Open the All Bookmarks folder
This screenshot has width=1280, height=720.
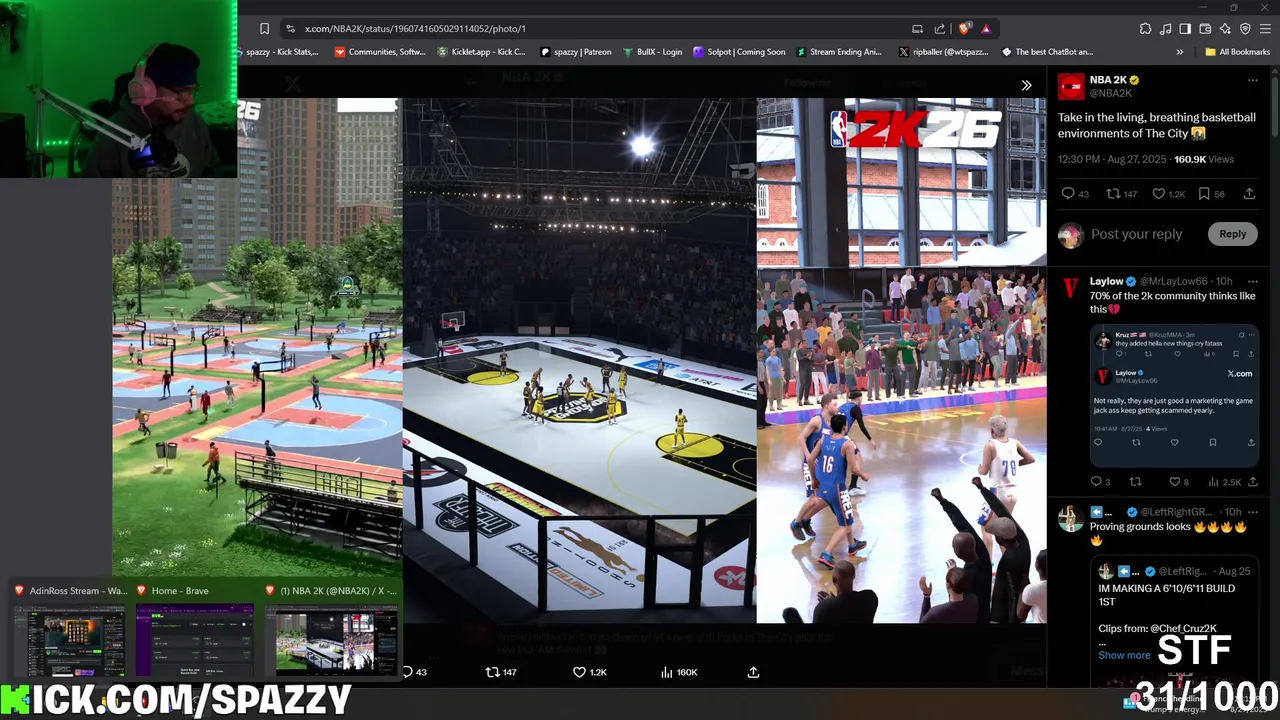click(1238, 52)
